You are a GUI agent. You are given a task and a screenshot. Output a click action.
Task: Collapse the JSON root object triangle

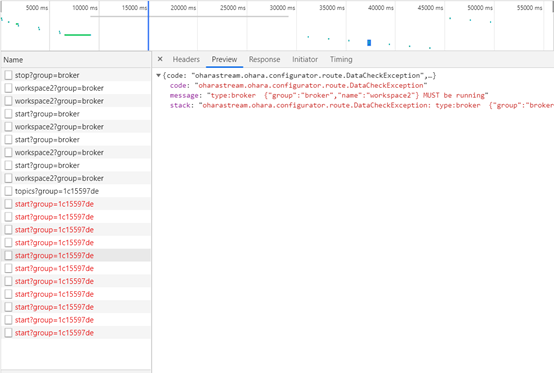point(159,75)
